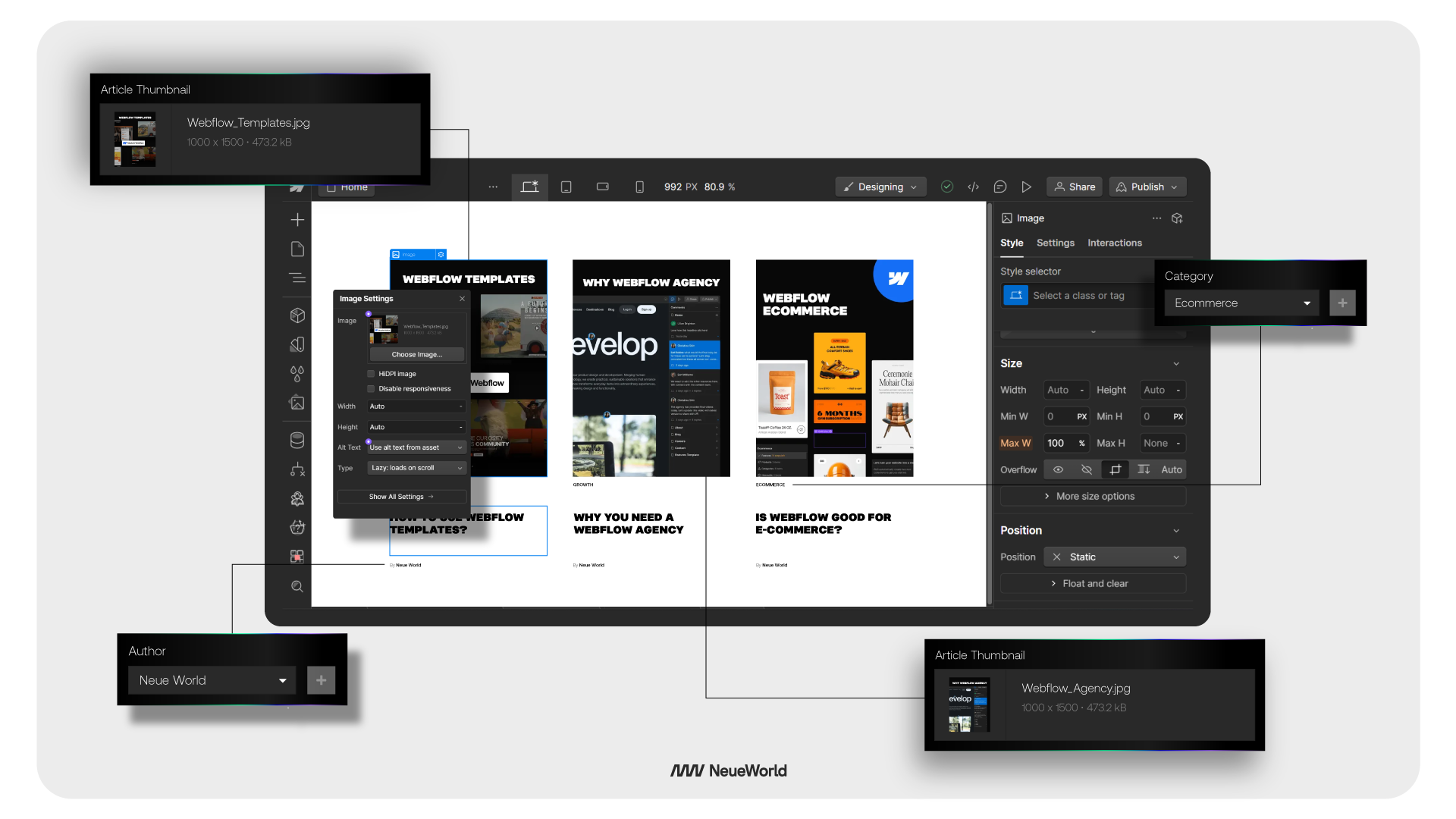Select the base desktop breakpoint icon
1456x819 pixels.
tap(529, 187)
